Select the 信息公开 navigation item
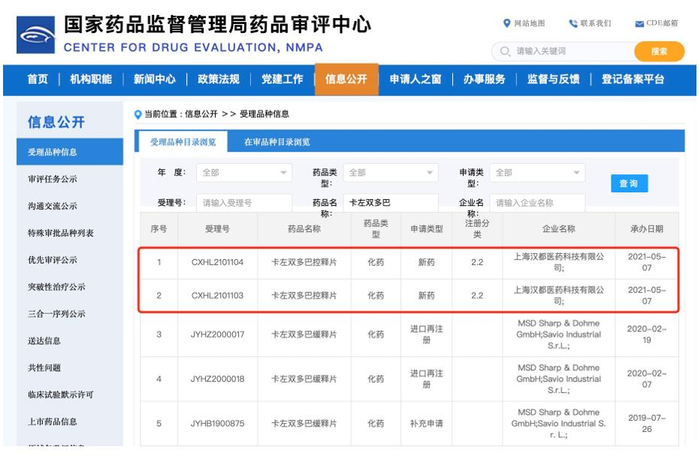Viewport: 700px width, 456px height. pos(346,79)
